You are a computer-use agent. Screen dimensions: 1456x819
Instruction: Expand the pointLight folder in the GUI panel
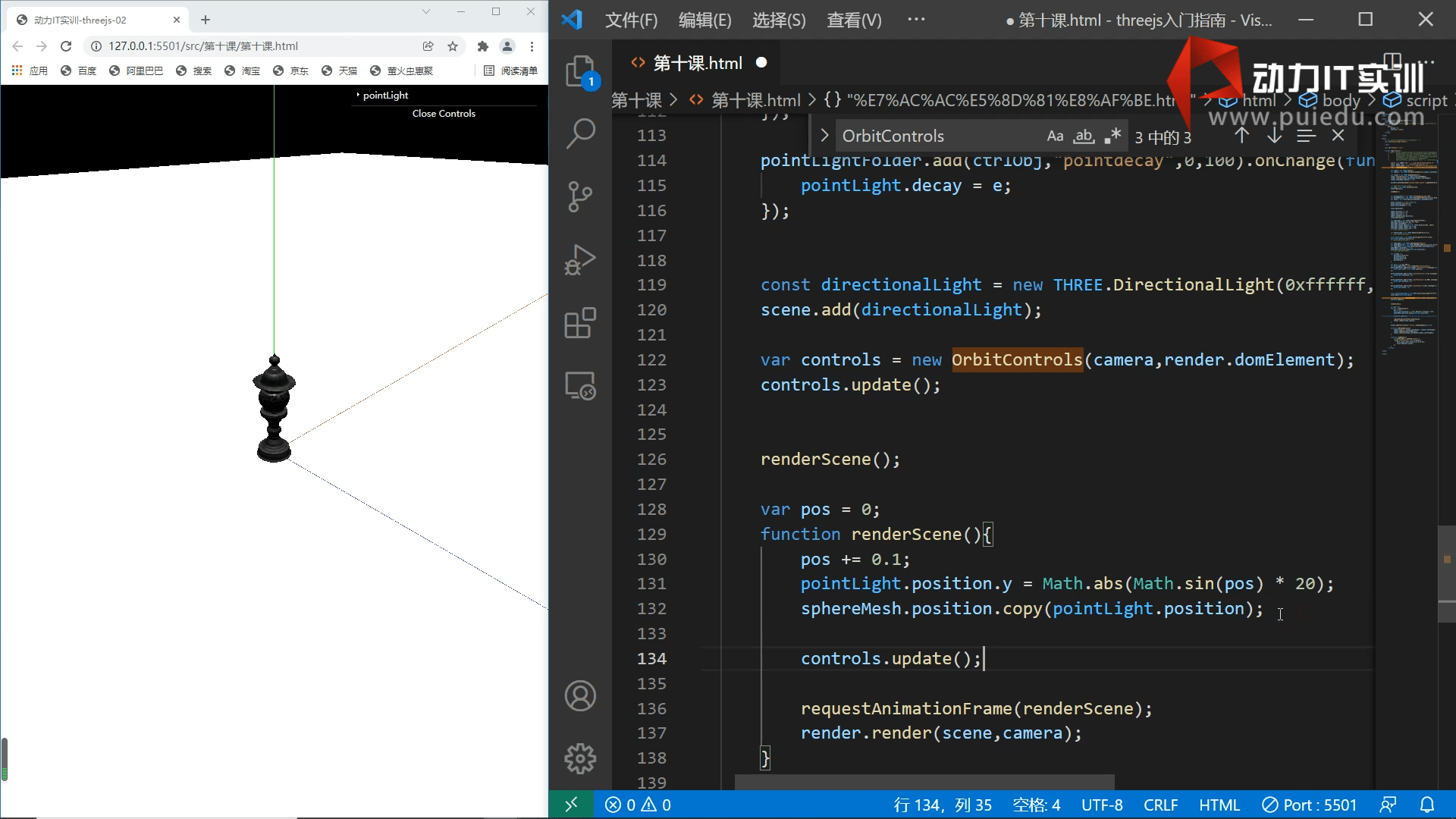coord(383,95)
